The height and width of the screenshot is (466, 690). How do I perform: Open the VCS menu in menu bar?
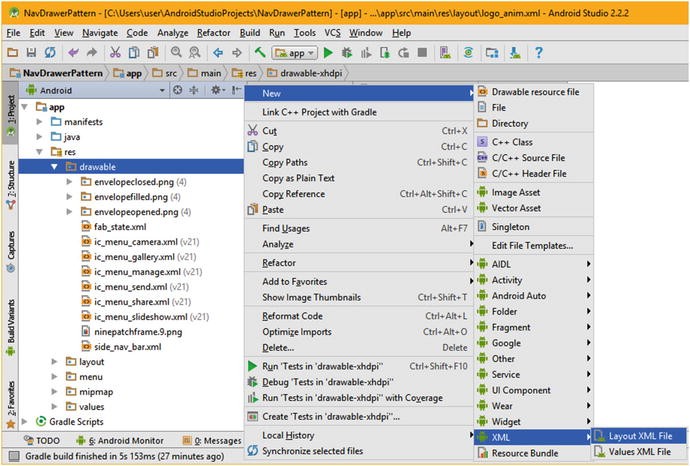(332, 33)
